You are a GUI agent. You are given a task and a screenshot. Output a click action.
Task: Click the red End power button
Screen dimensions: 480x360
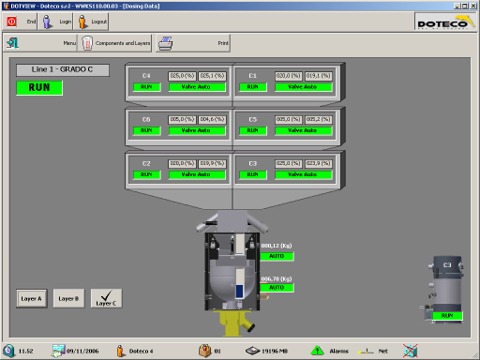tap(20, 22)
